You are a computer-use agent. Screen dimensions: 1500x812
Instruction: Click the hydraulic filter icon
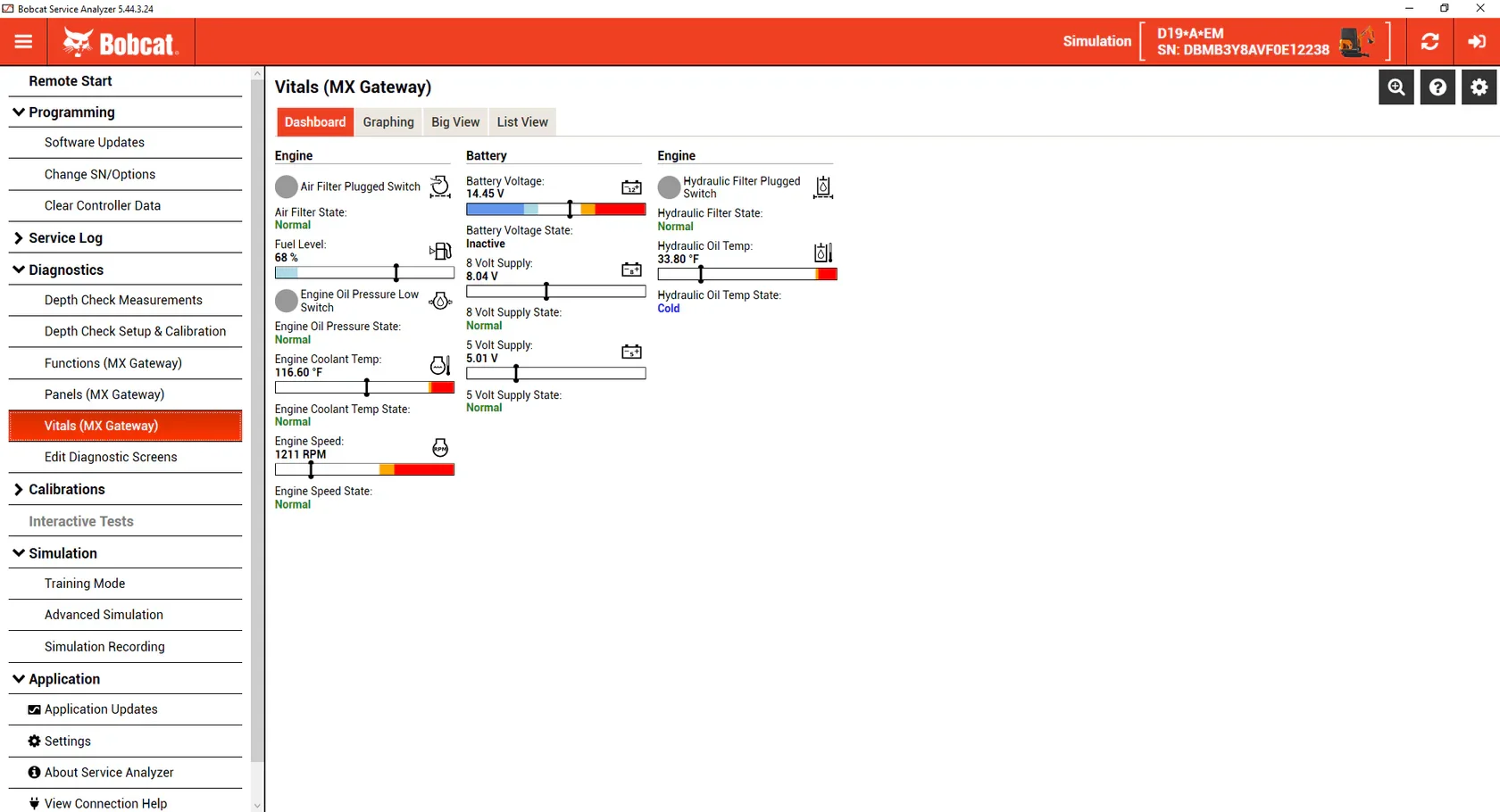click(x=823, y=186)
